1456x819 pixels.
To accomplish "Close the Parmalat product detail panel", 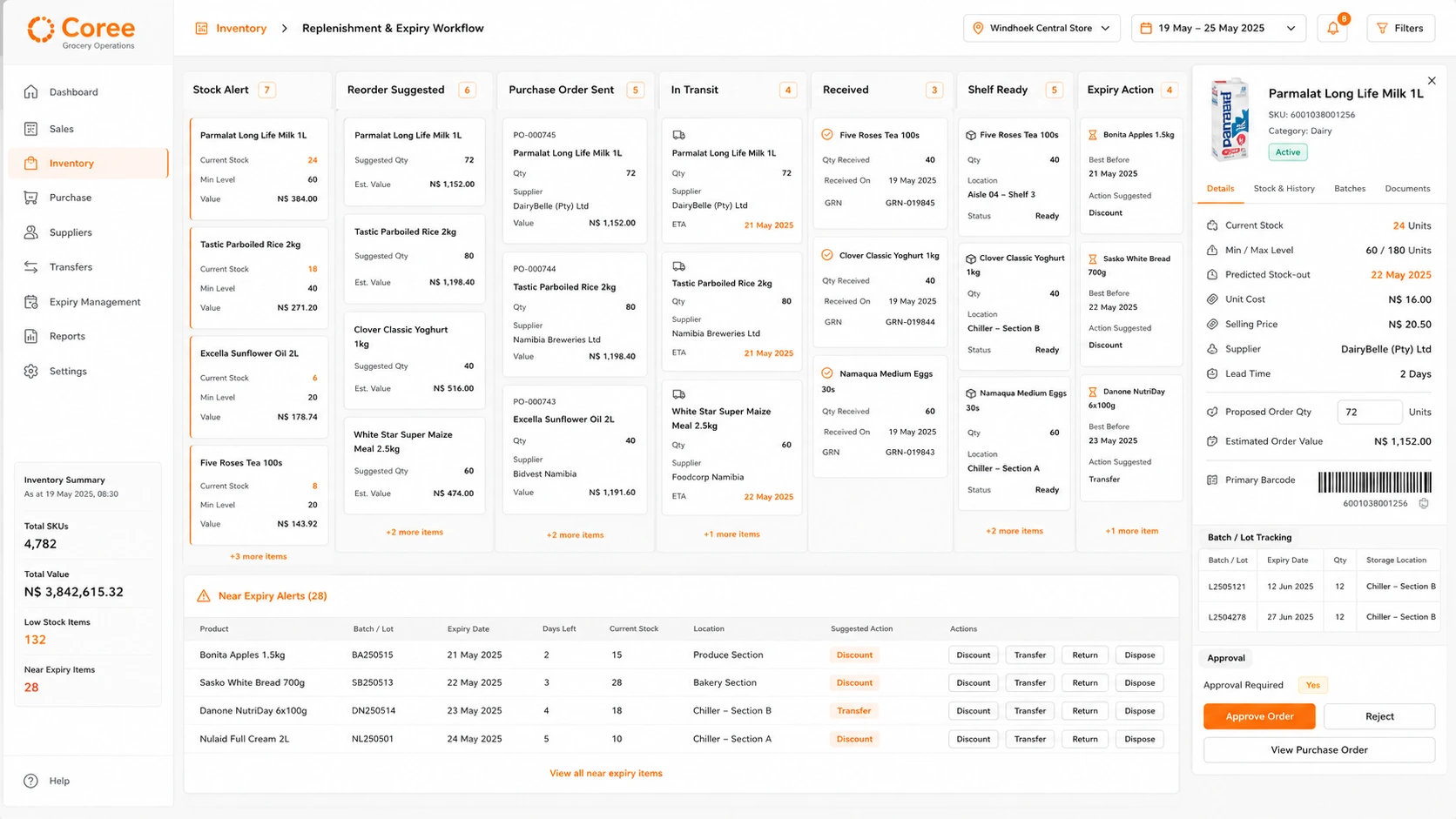I will (1432, 81).
